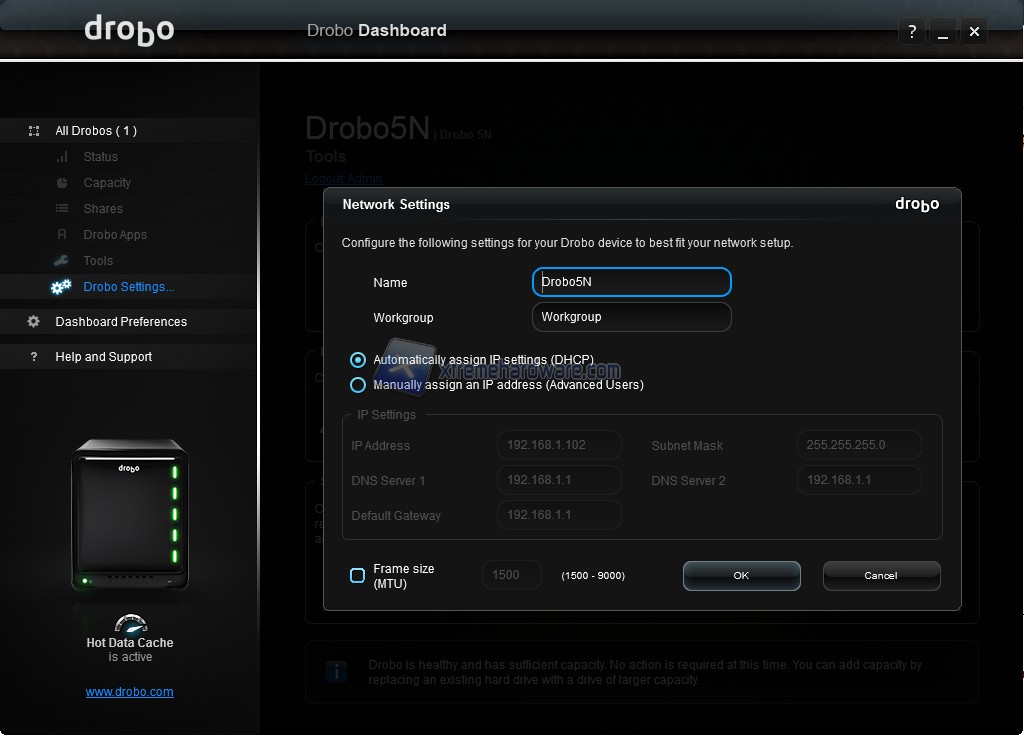Click the Tools wrench icon
The height and width of the screenshot is (736, 1024).
62,261
